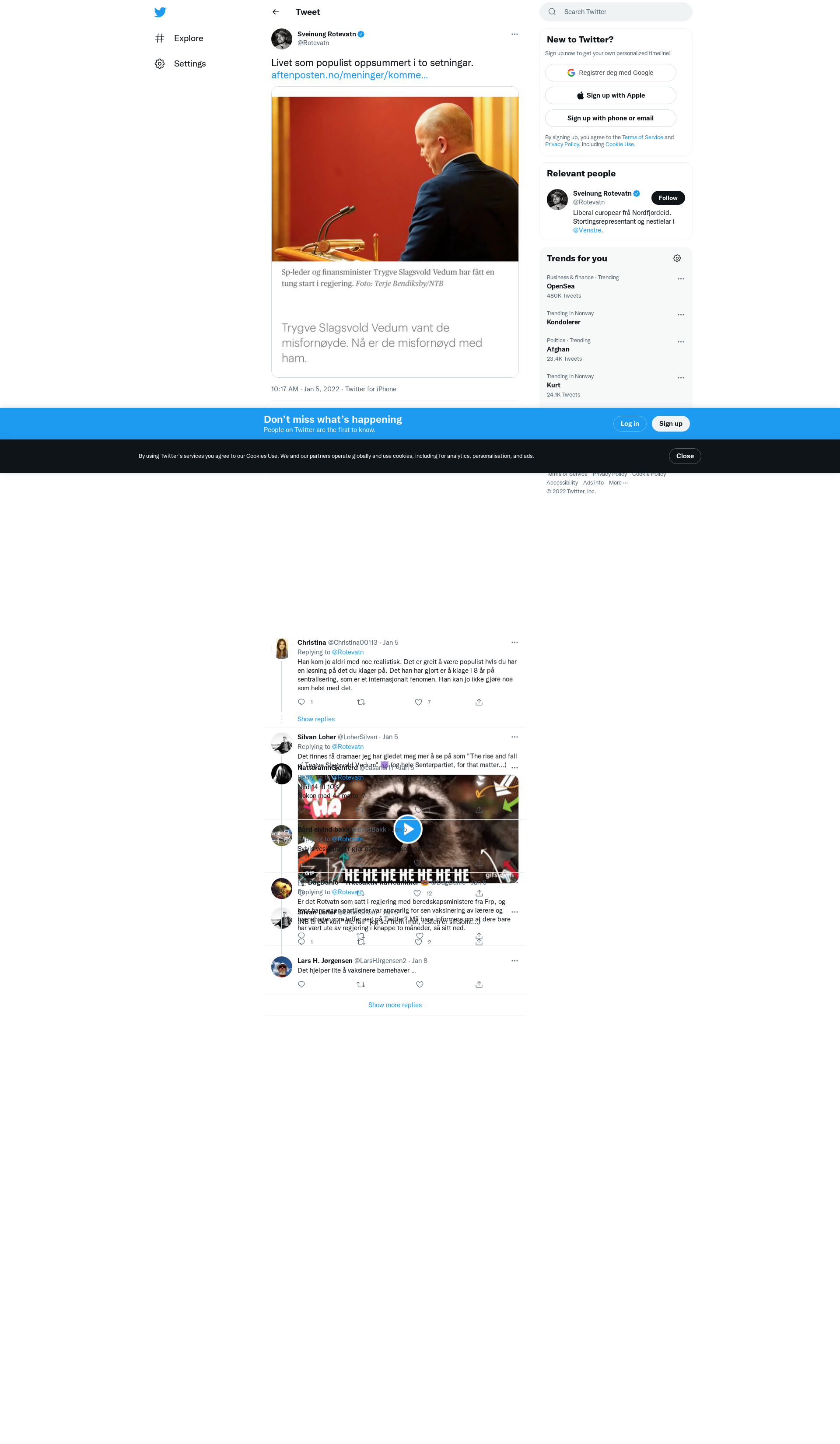Image resolution: width=840 pixels, height=1444 pixels.
Task: Open Trends settings gear icon
Action: 677,258
